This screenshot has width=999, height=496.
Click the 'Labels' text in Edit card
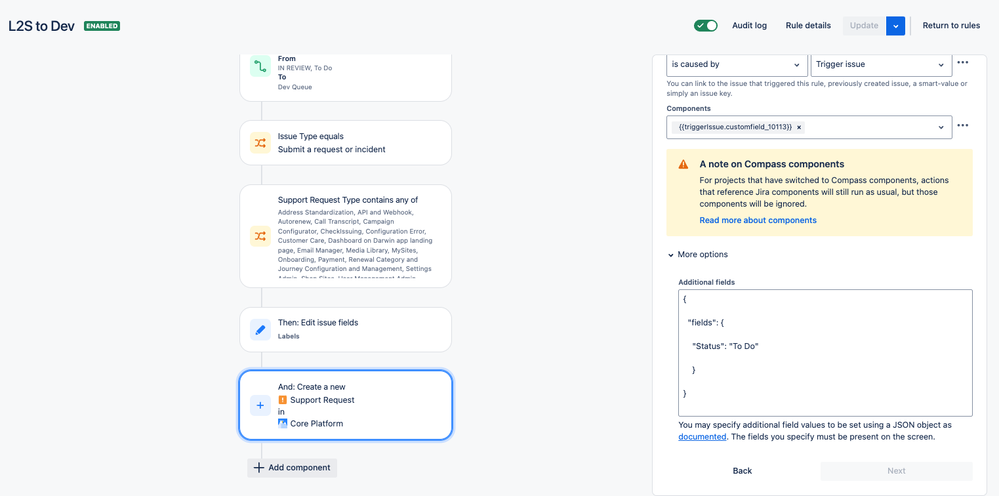[289, 336]
